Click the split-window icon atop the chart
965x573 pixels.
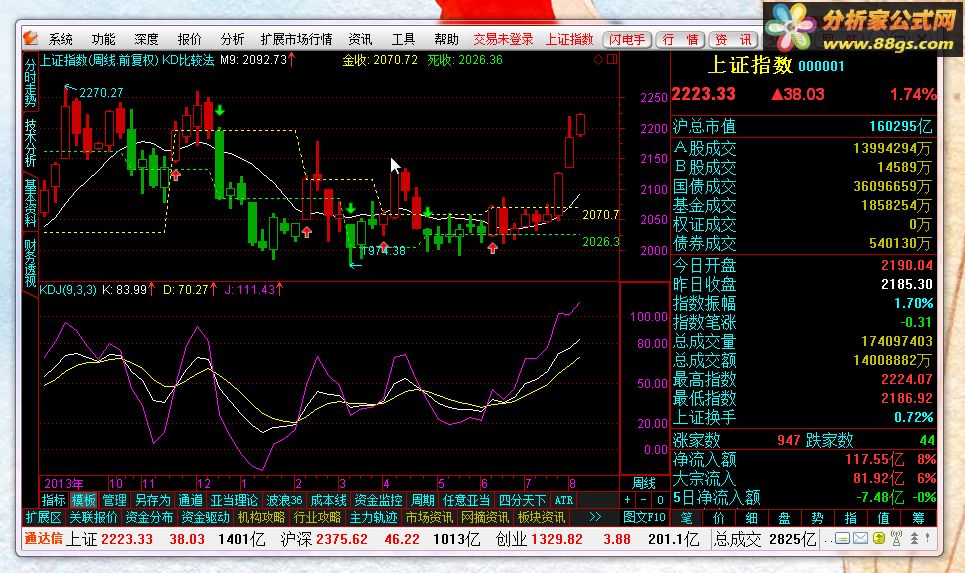[612, 59]
